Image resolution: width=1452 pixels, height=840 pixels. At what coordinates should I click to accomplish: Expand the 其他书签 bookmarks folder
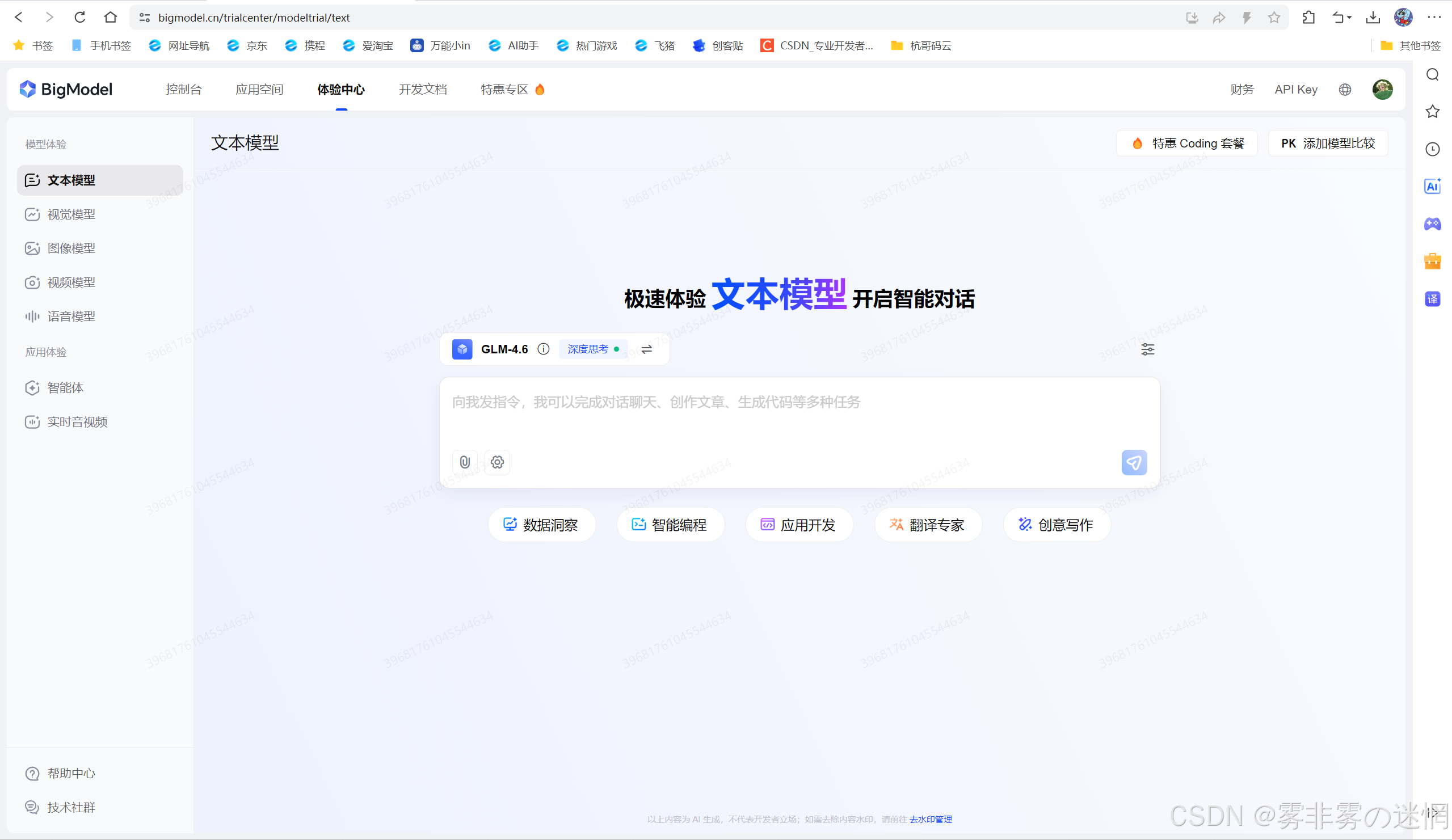click(1411, 45)
